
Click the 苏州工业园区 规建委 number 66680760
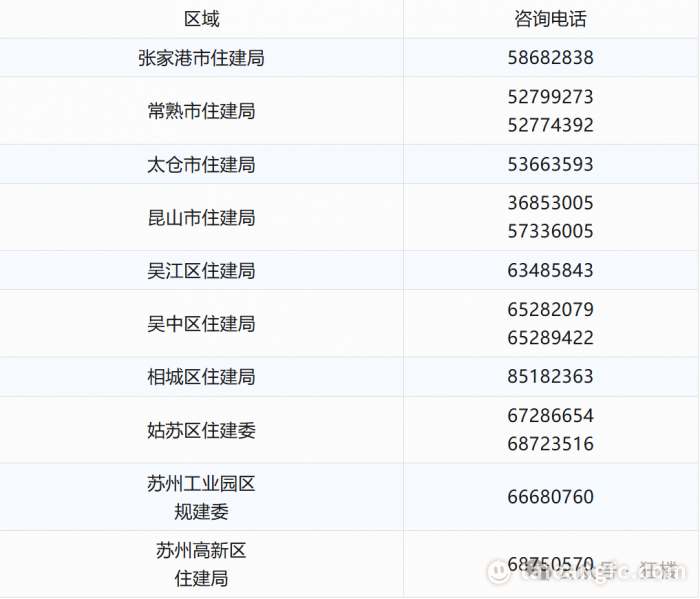click(550, 497)
